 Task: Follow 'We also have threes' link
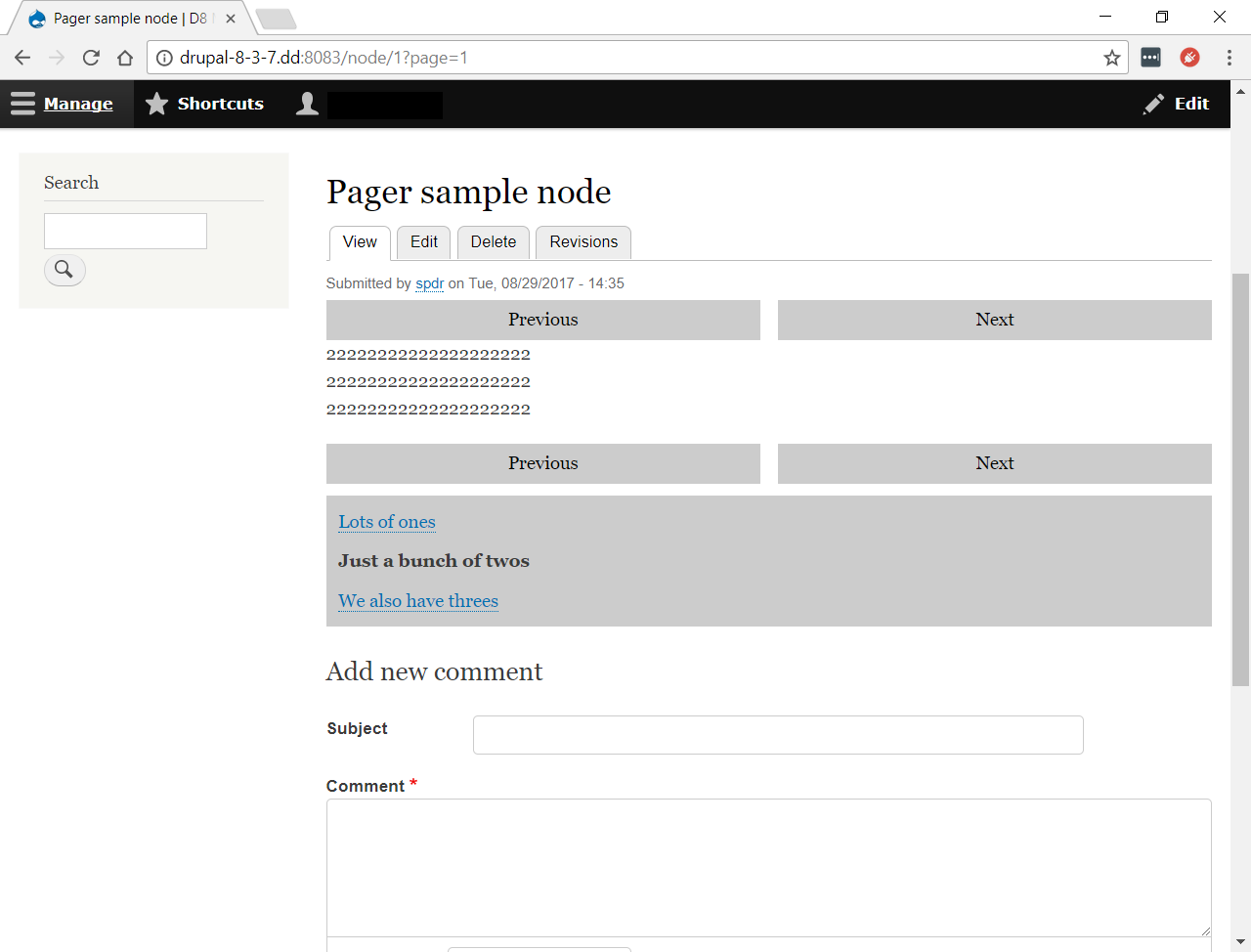418,601
